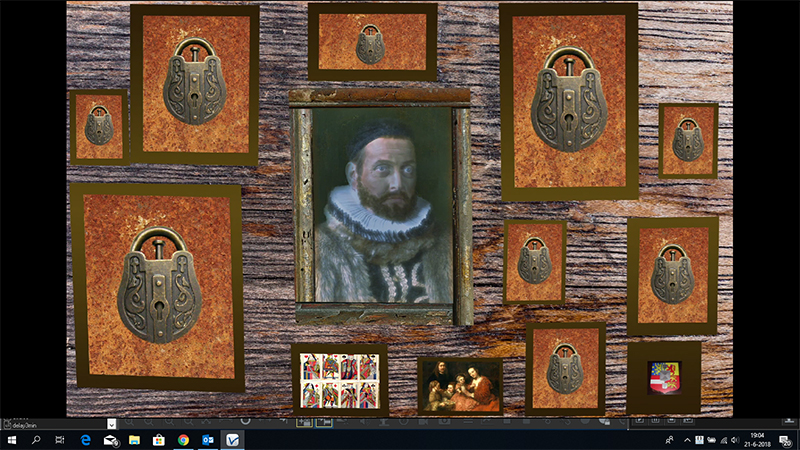Click the delay3min selection field
Image resolution: width=800 pixels, height=450 pixels.
click(x=55, y=424)
